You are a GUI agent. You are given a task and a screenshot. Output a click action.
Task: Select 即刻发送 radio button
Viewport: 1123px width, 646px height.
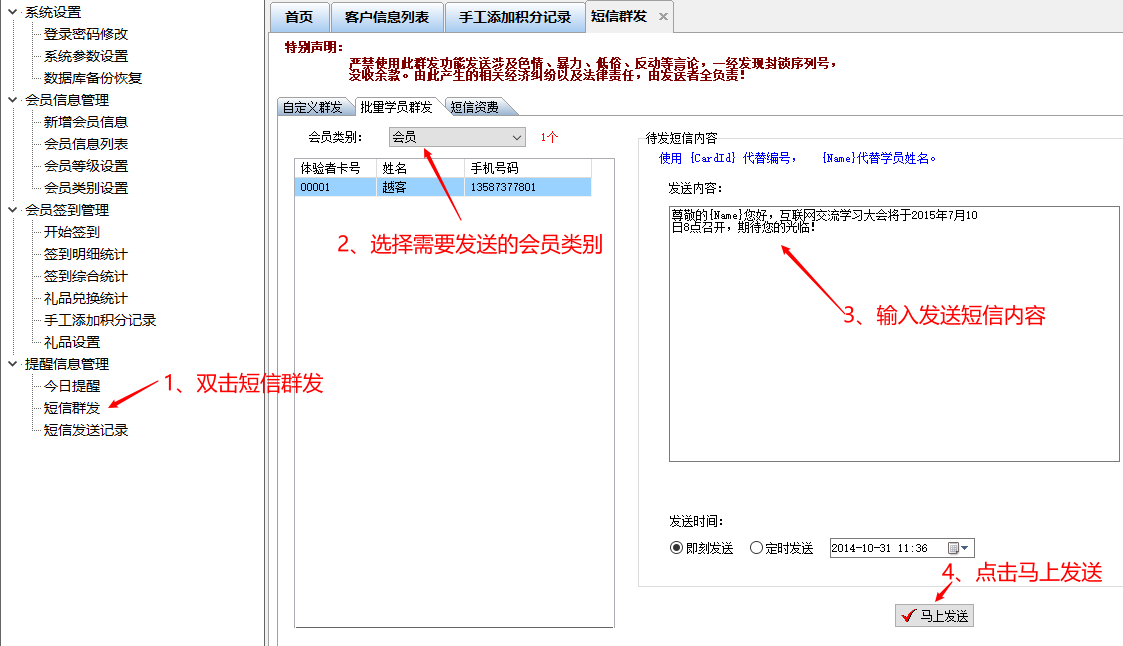pos(676,548)
